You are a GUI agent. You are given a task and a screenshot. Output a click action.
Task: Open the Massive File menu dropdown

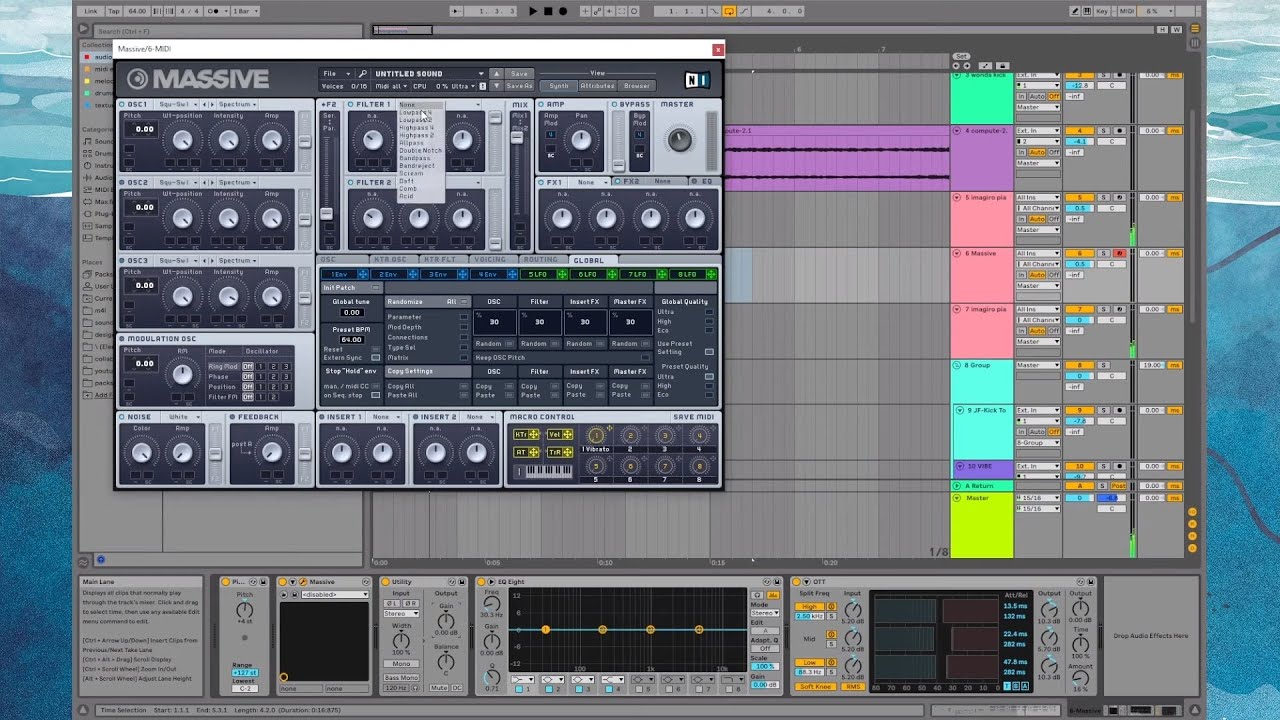pyautogui.click(x=336, y=73)
